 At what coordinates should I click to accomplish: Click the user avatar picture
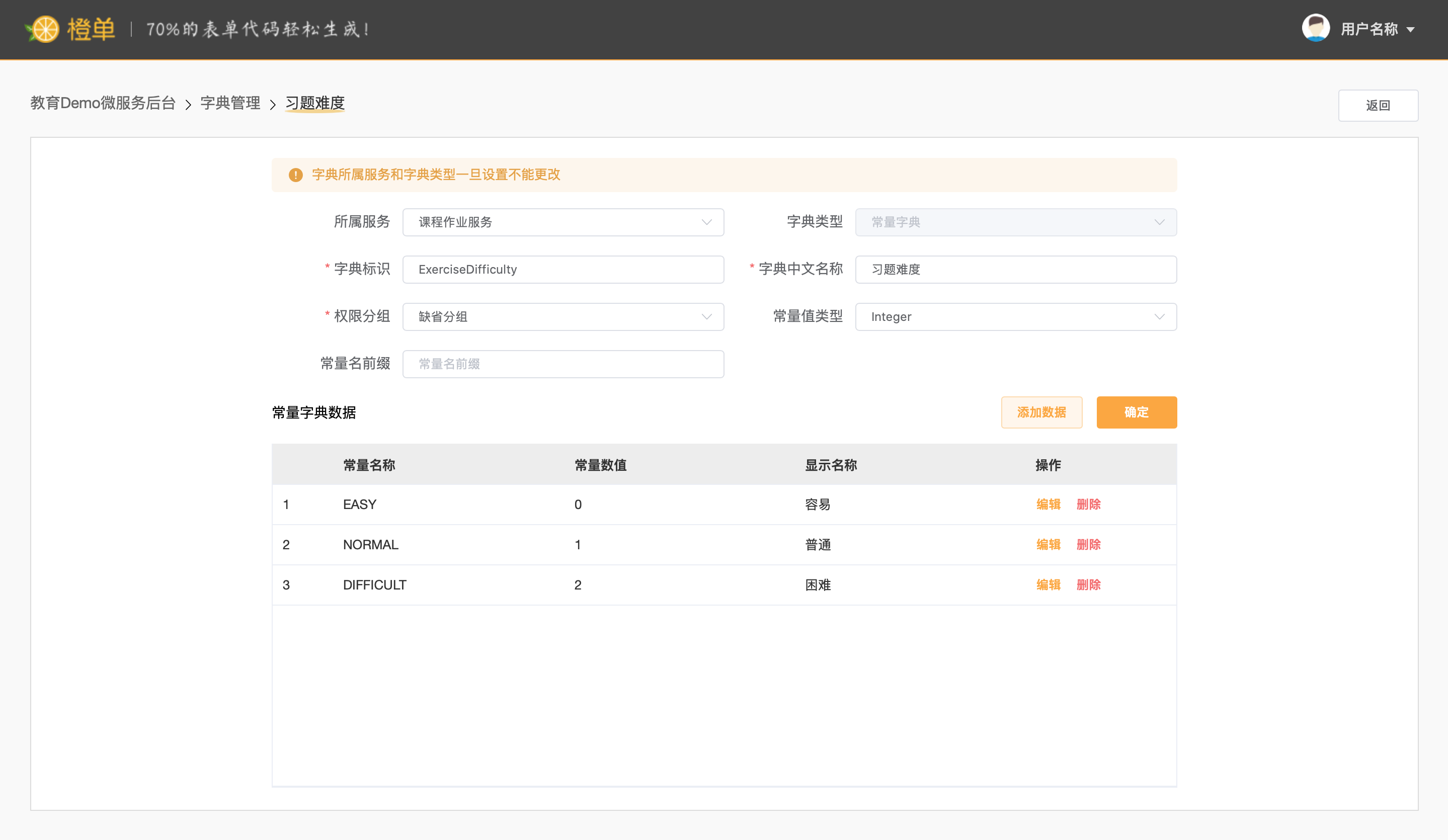point(1315,28)
